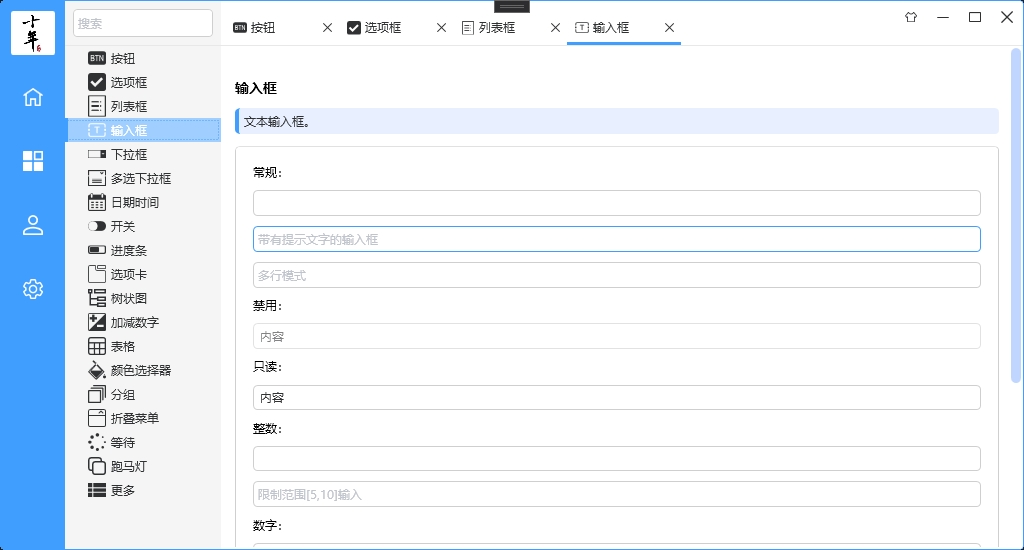Select the 列表框 item in the component list
The height and width of the screenshot is (550, 1024).
pos(143,106)
